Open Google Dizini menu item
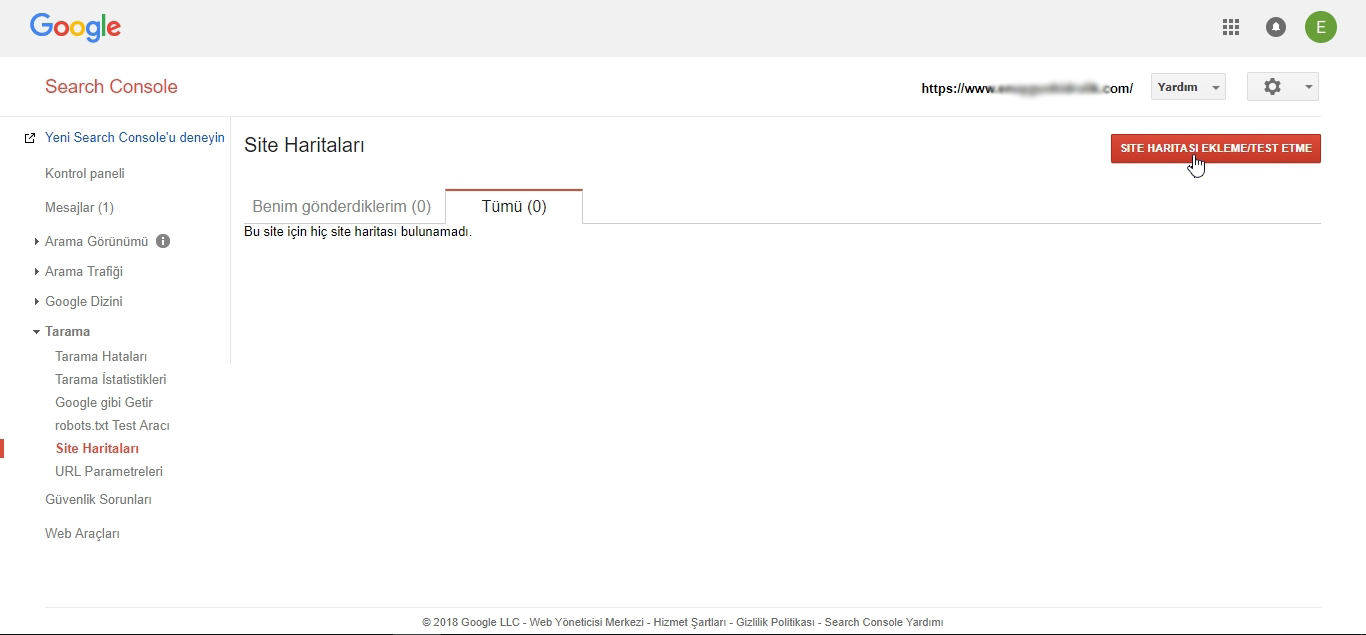Screen dimensions: 1366x635 [84, 301]
